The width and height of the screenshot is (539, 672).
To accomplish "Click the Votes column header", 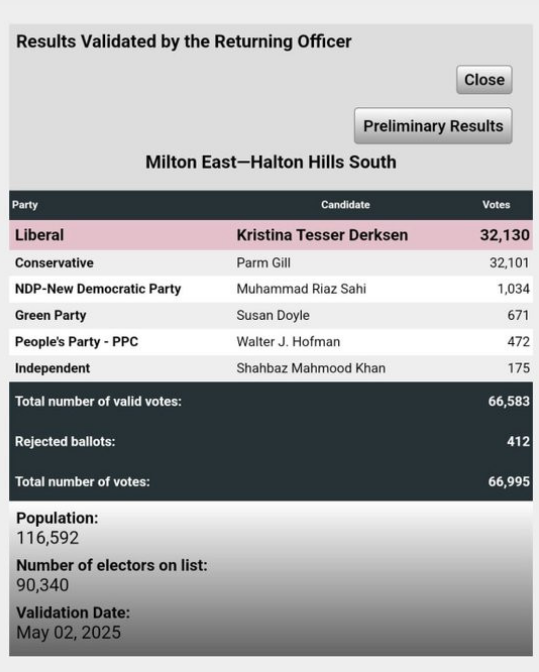I will [496, 205].
